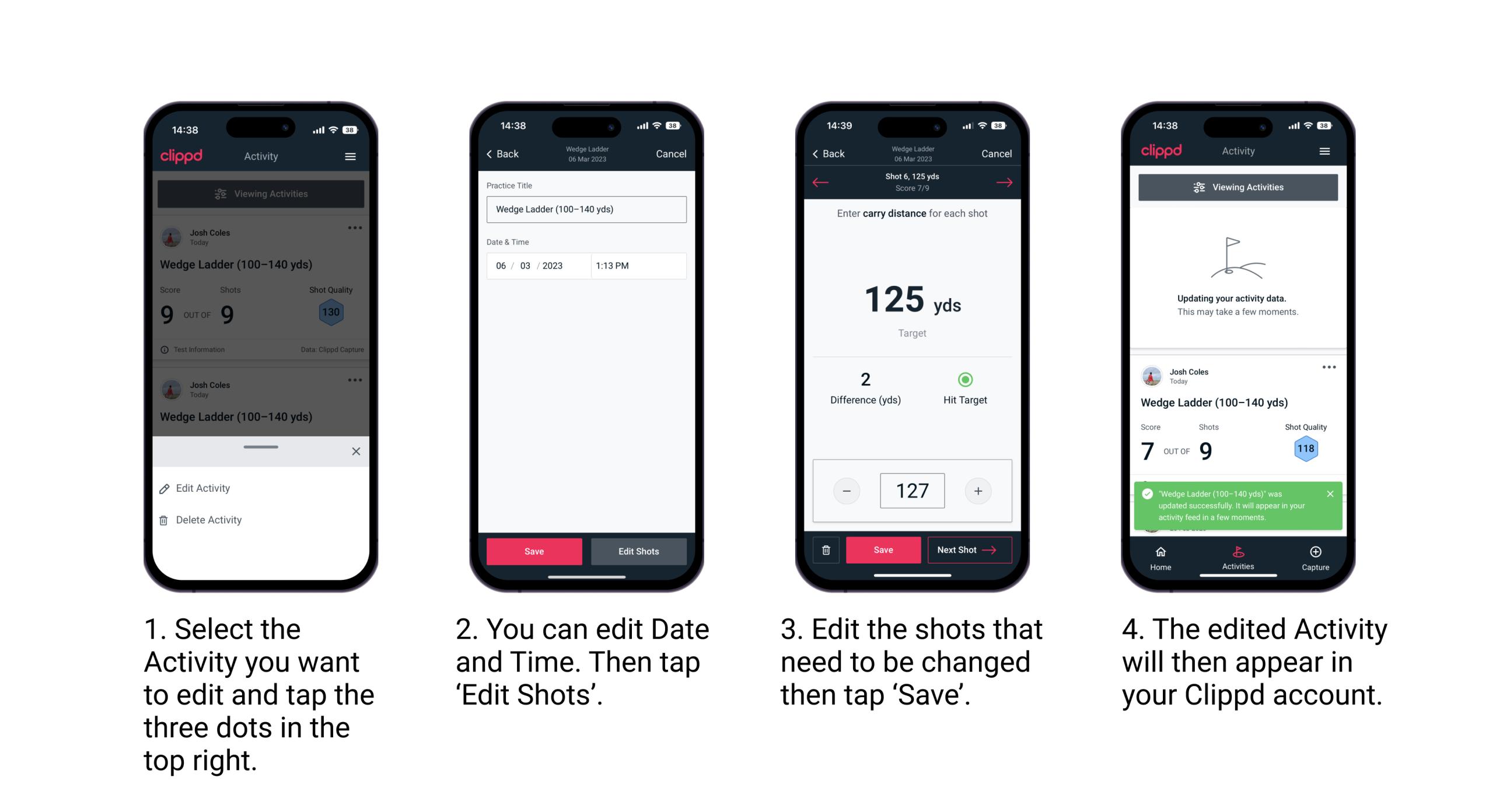Enable the Edit Activity option in menu
Viewport: 1510px width, 812px height.
click(203, 488)
